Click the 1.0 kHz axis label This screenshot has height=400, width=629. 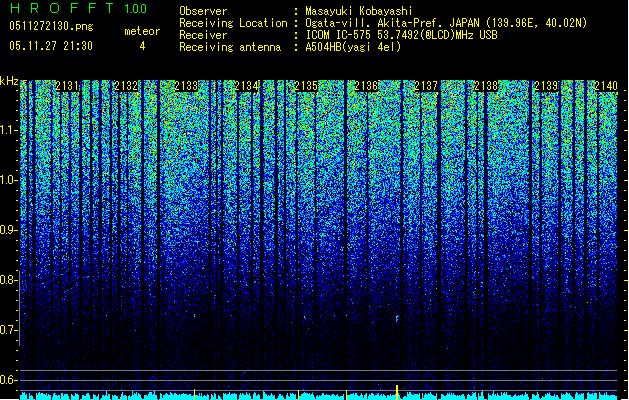click(9, 180)
